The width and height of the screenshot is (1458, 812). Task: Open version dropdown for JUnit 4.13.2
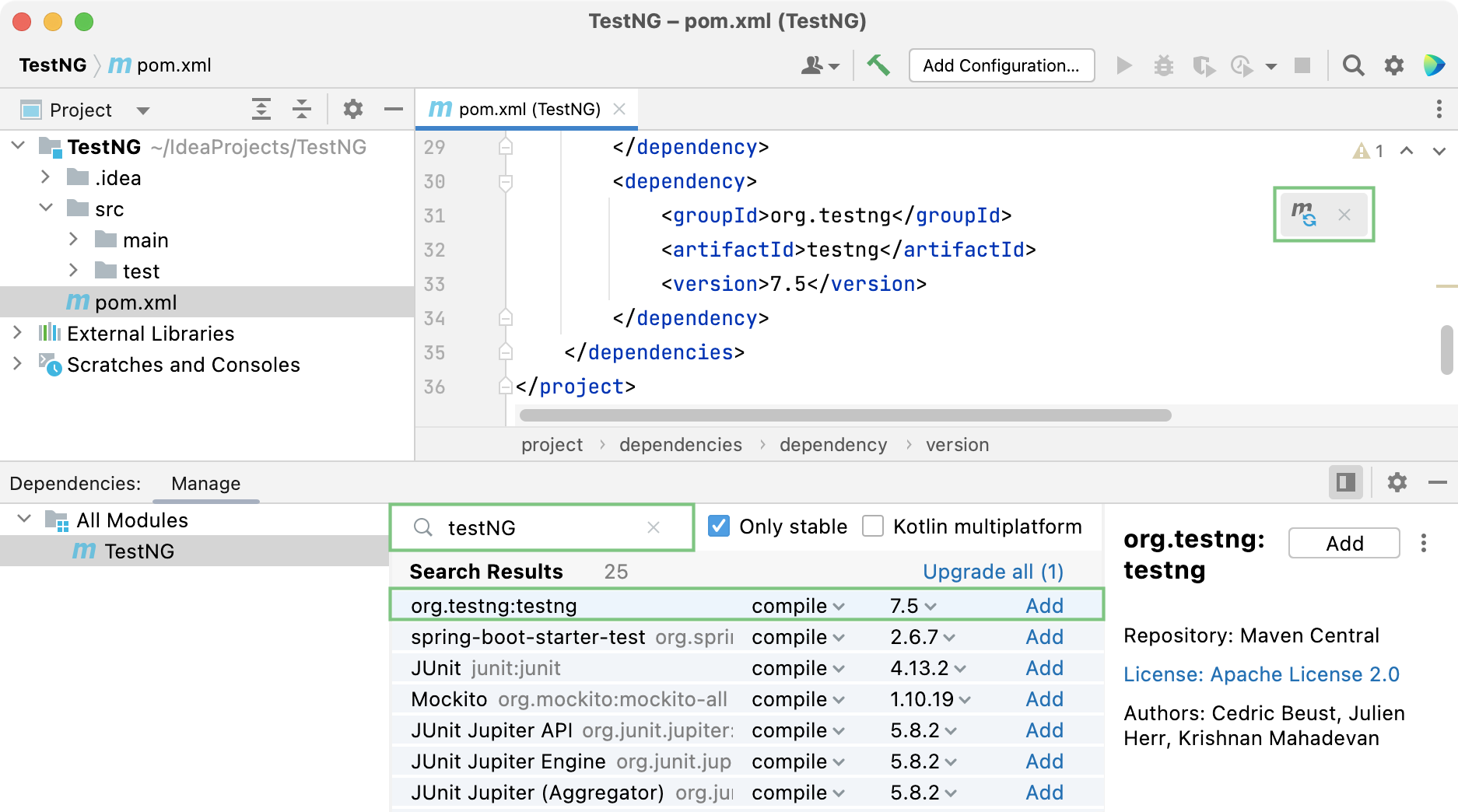(928, 668)
